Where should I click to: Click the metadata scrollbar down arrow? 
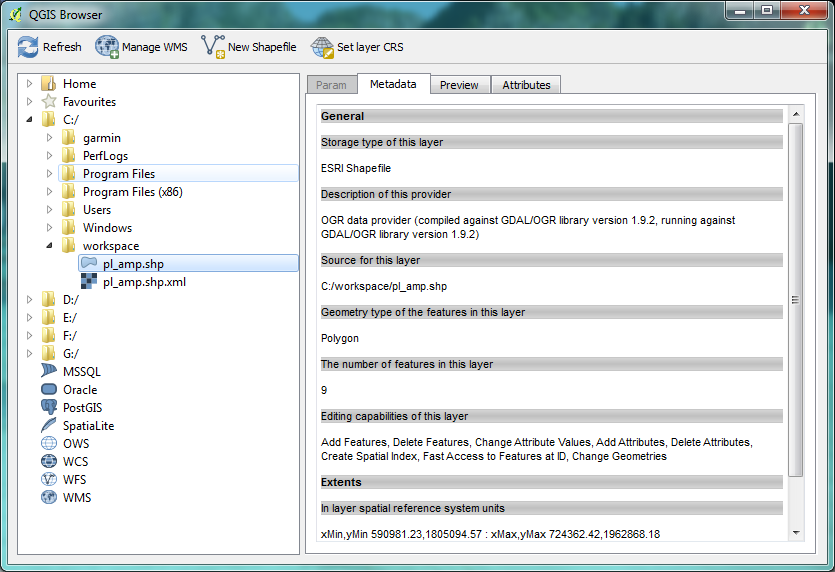pyautogui.click(x=796, y=533)
